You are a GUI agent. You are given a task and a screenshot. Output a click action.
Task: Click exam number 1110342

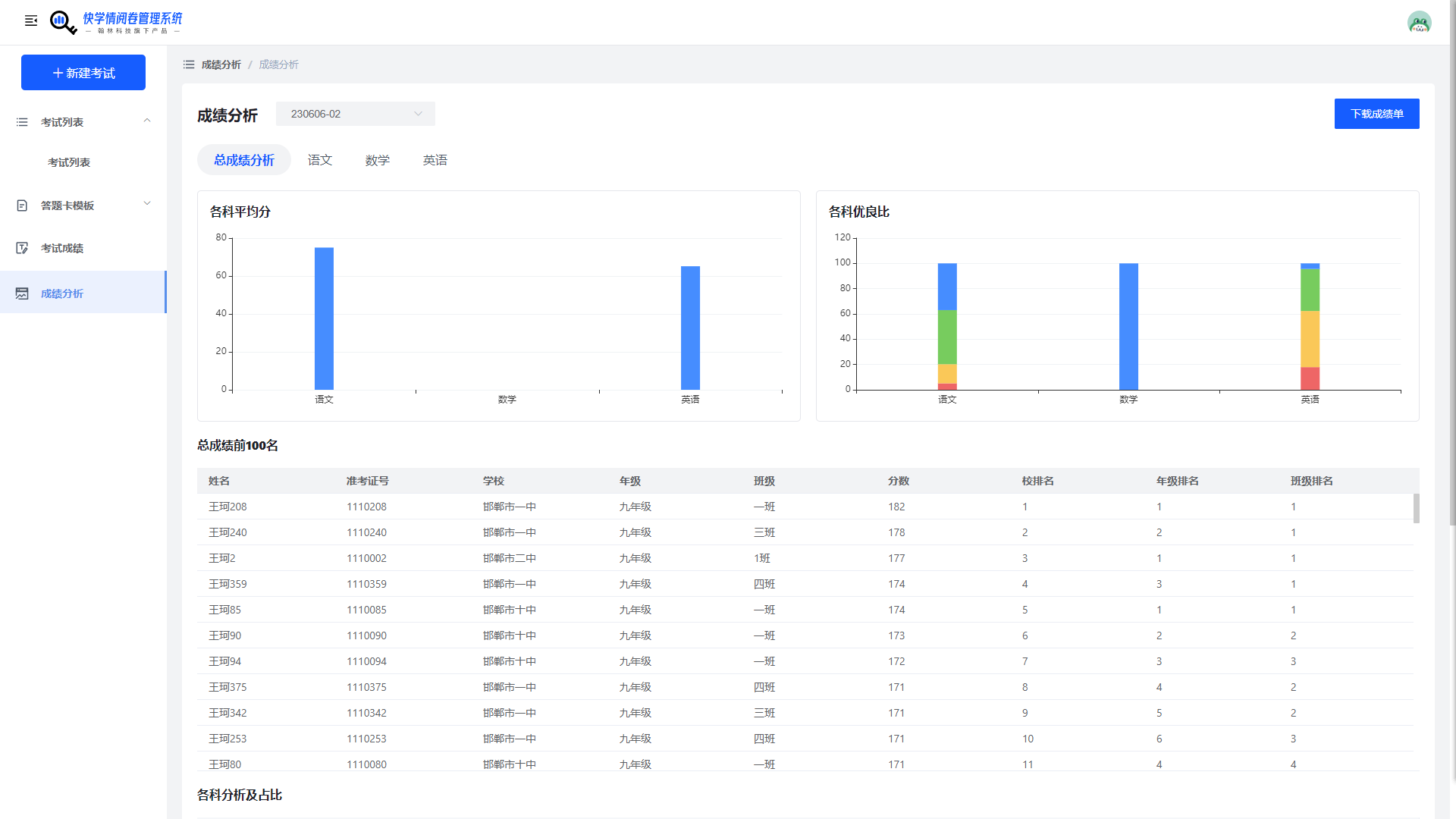click(366, 713)
